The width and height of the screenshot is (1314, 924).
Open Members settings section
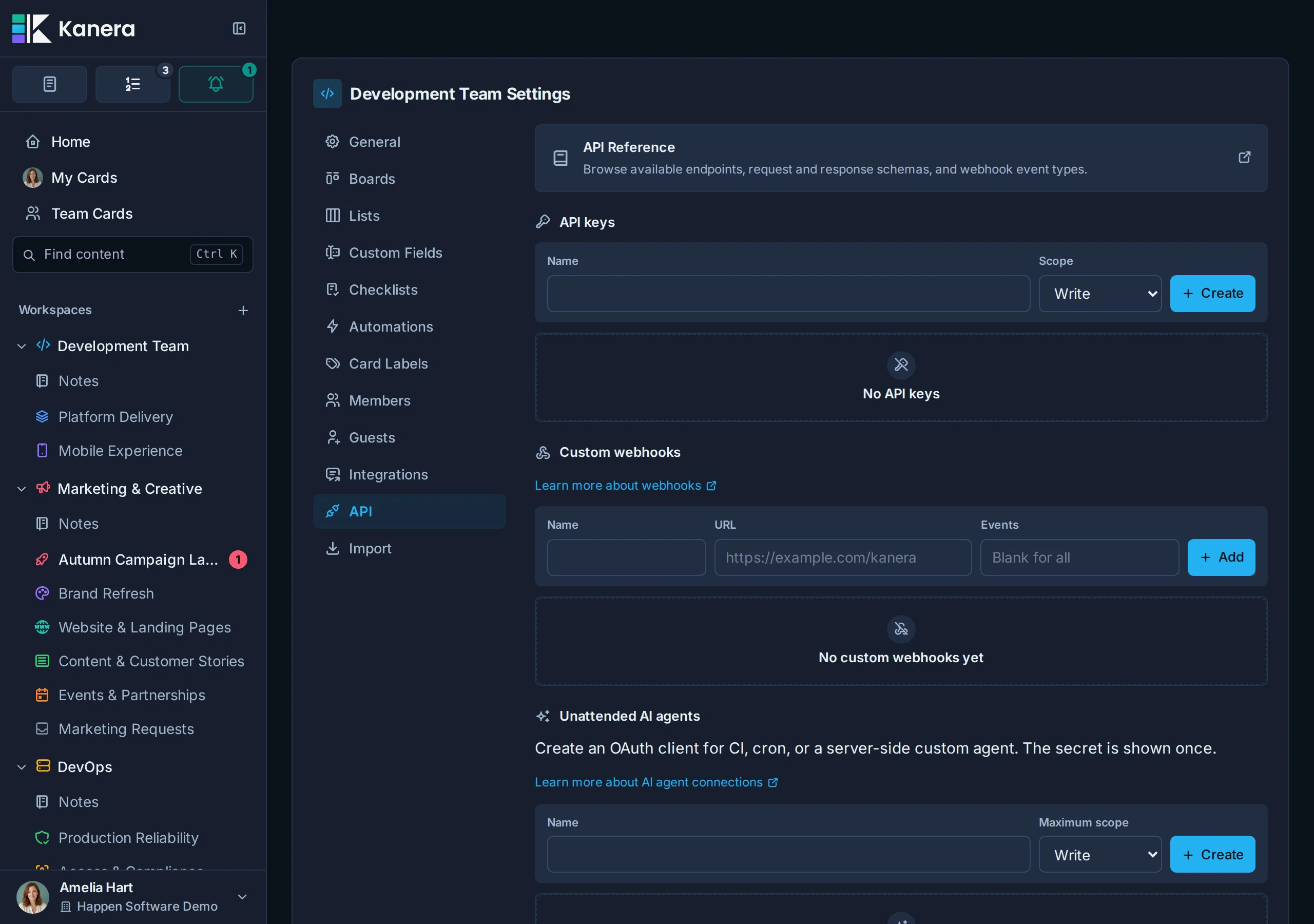click(409, 400)
